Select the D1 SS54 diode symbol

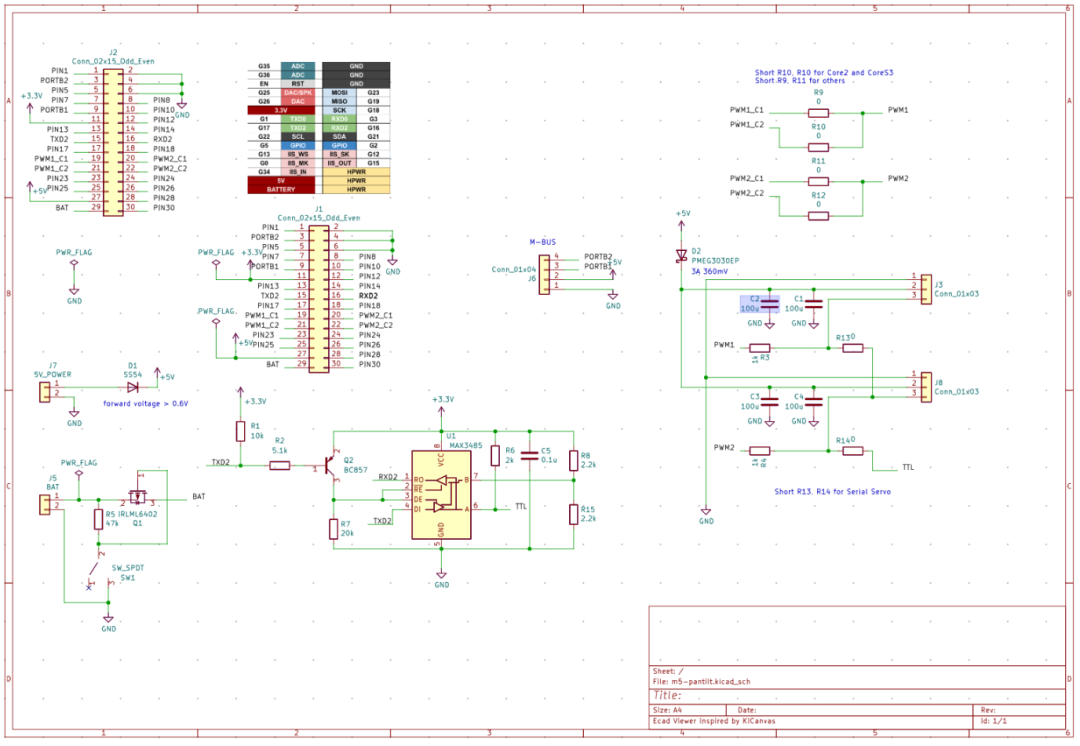(x=132, y=388)
